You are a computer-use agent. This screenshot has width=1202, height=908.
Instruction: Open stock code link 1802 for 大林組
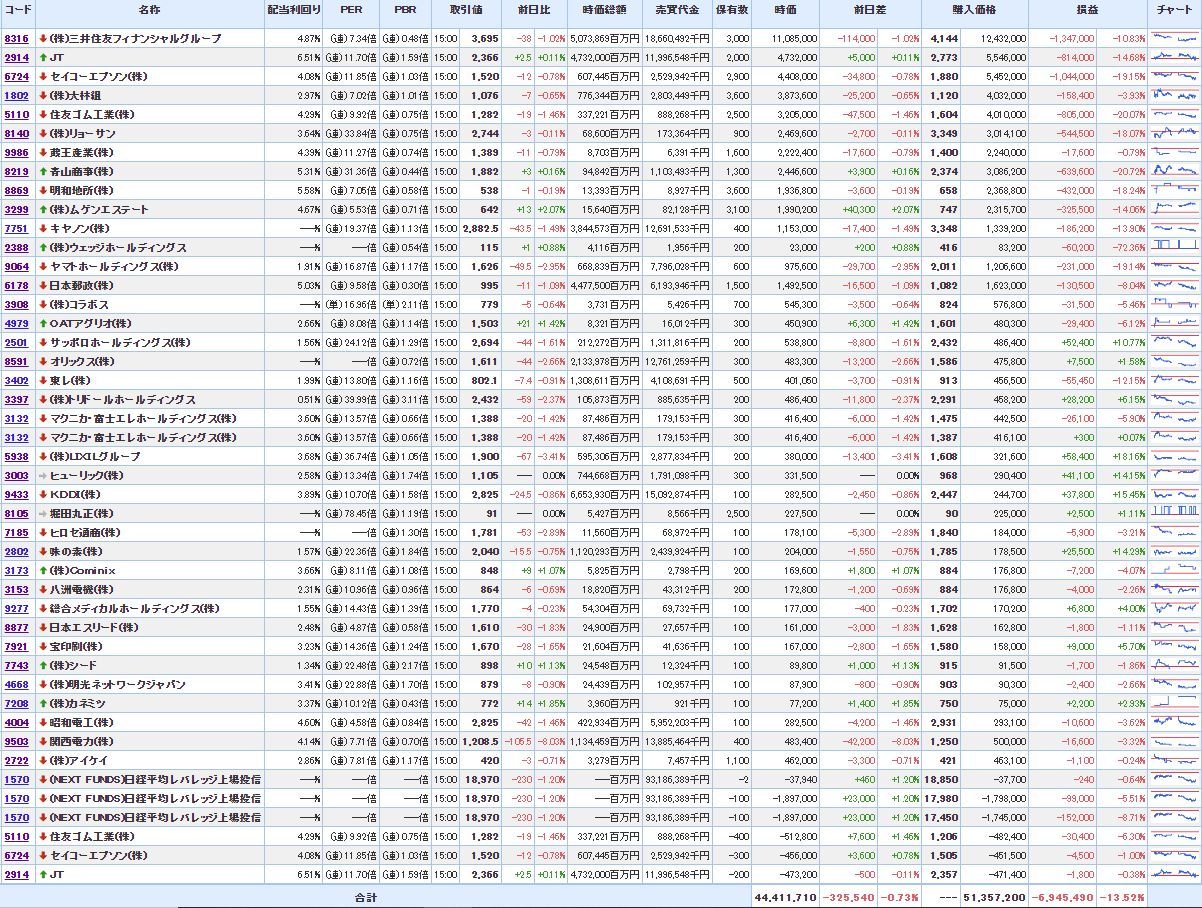(17, 95)
